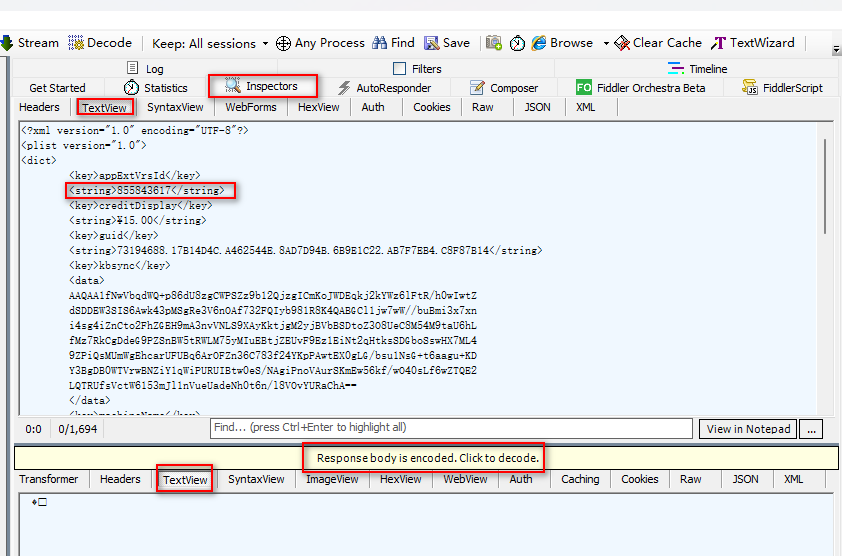The height and width of the screenshot is (556, 842).
Task: Switch to the Composer tab
Action: point(504,88)
